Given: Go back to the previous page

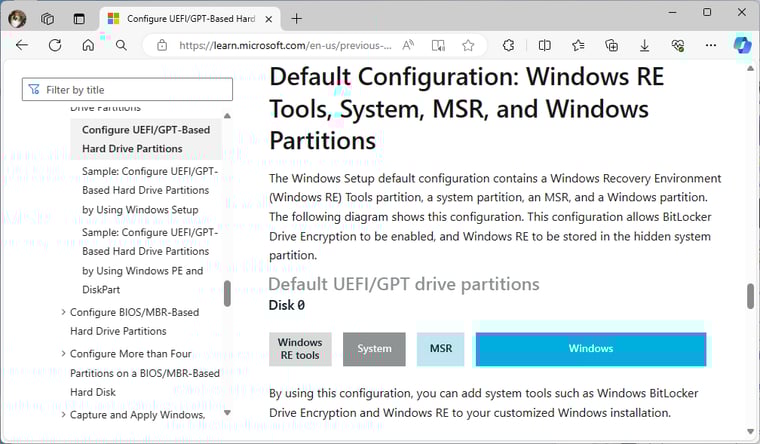Looking at the screenshot, I should [22, 45].
